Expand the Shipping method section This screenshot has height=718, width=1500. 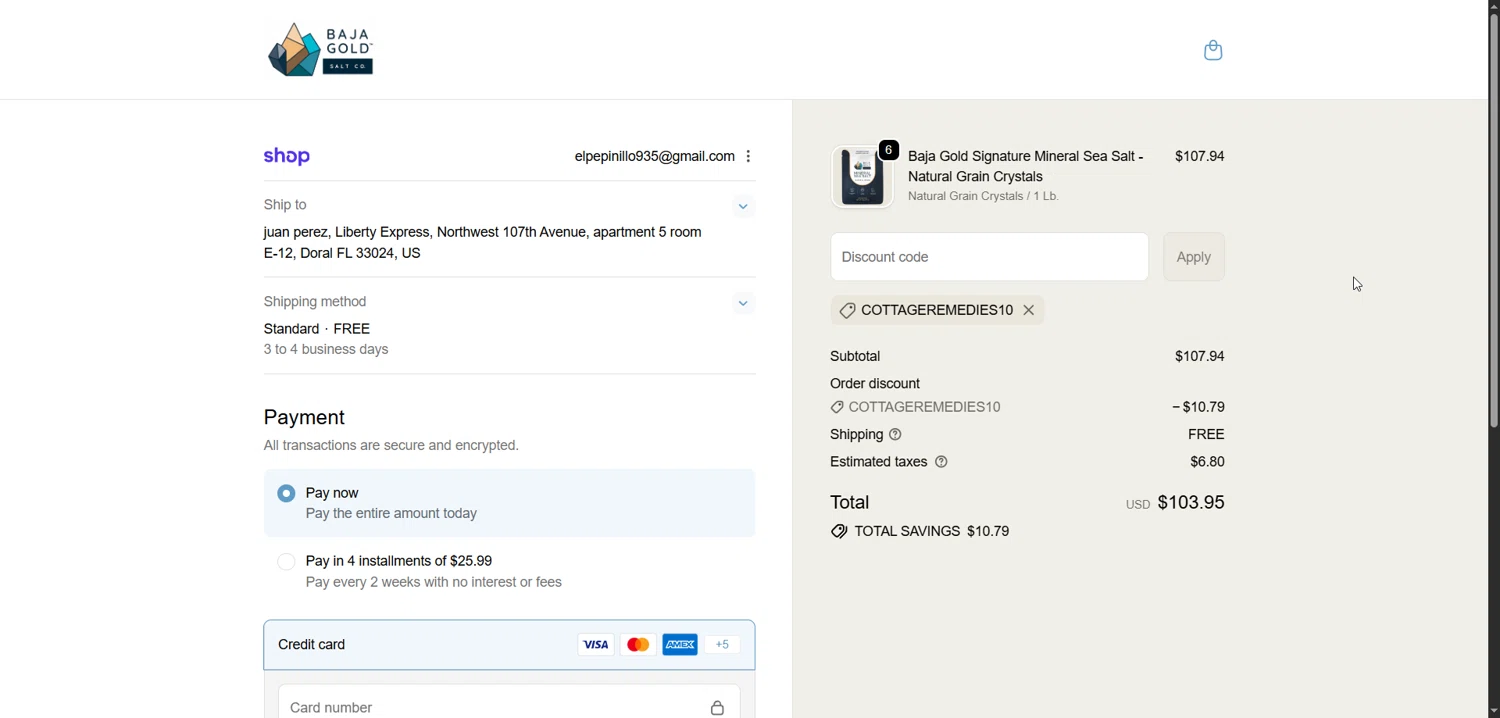point(743,304)
